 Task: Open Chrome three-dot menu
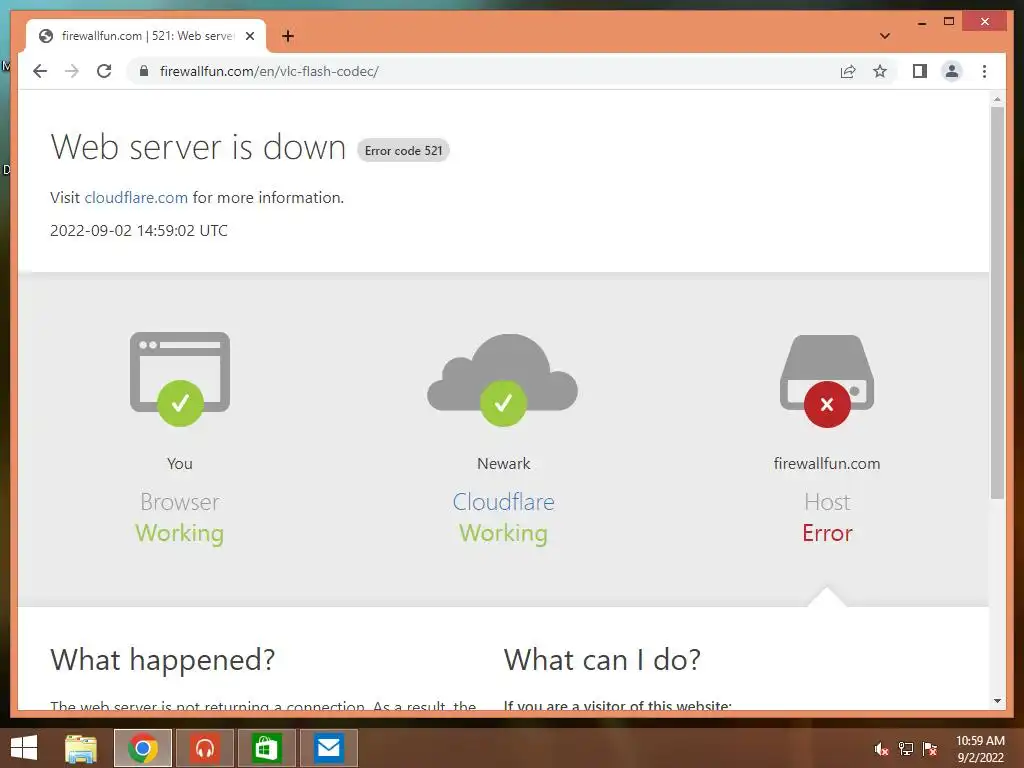(x=984, y=71)
